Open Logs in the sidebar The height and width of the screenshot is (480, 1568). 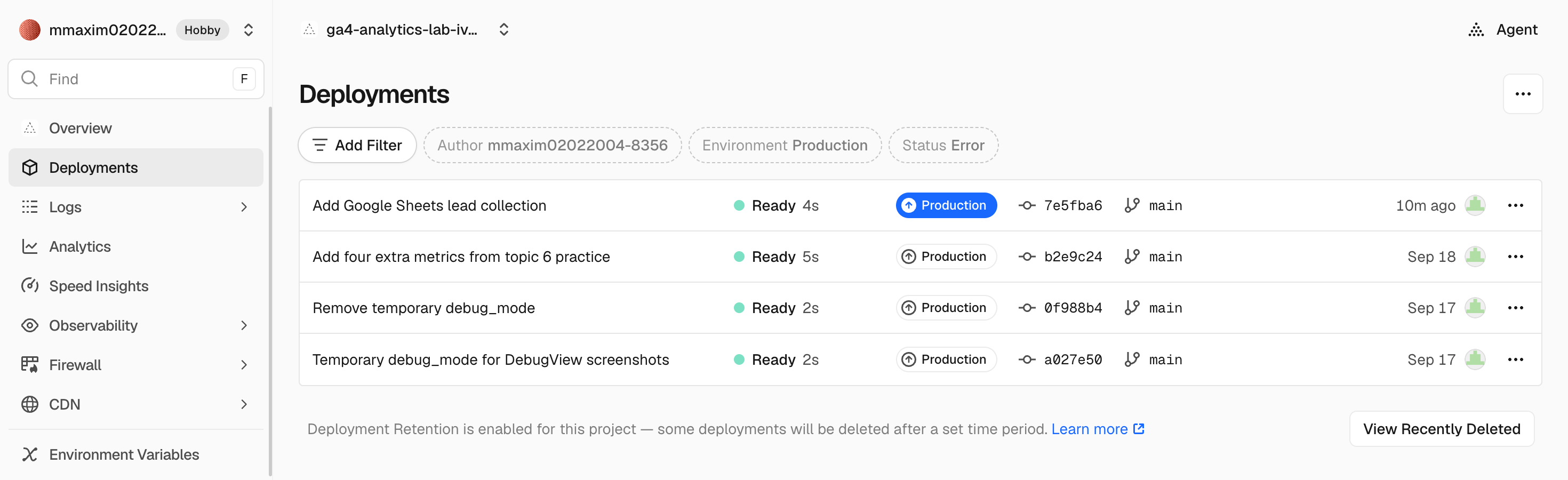coord(136,207)
